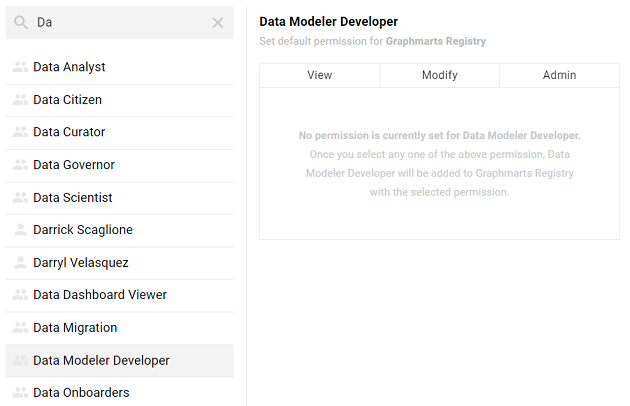This screenshot has height=406, width=630.
Task: Click into the 'Da' search input
Action: coord(118,22)
